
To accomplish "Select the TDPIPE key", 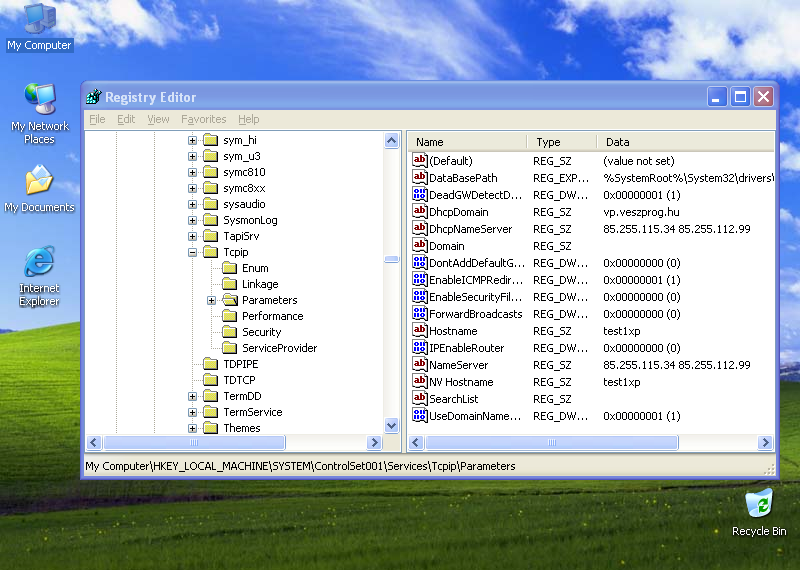I will (x=241, y=364).
